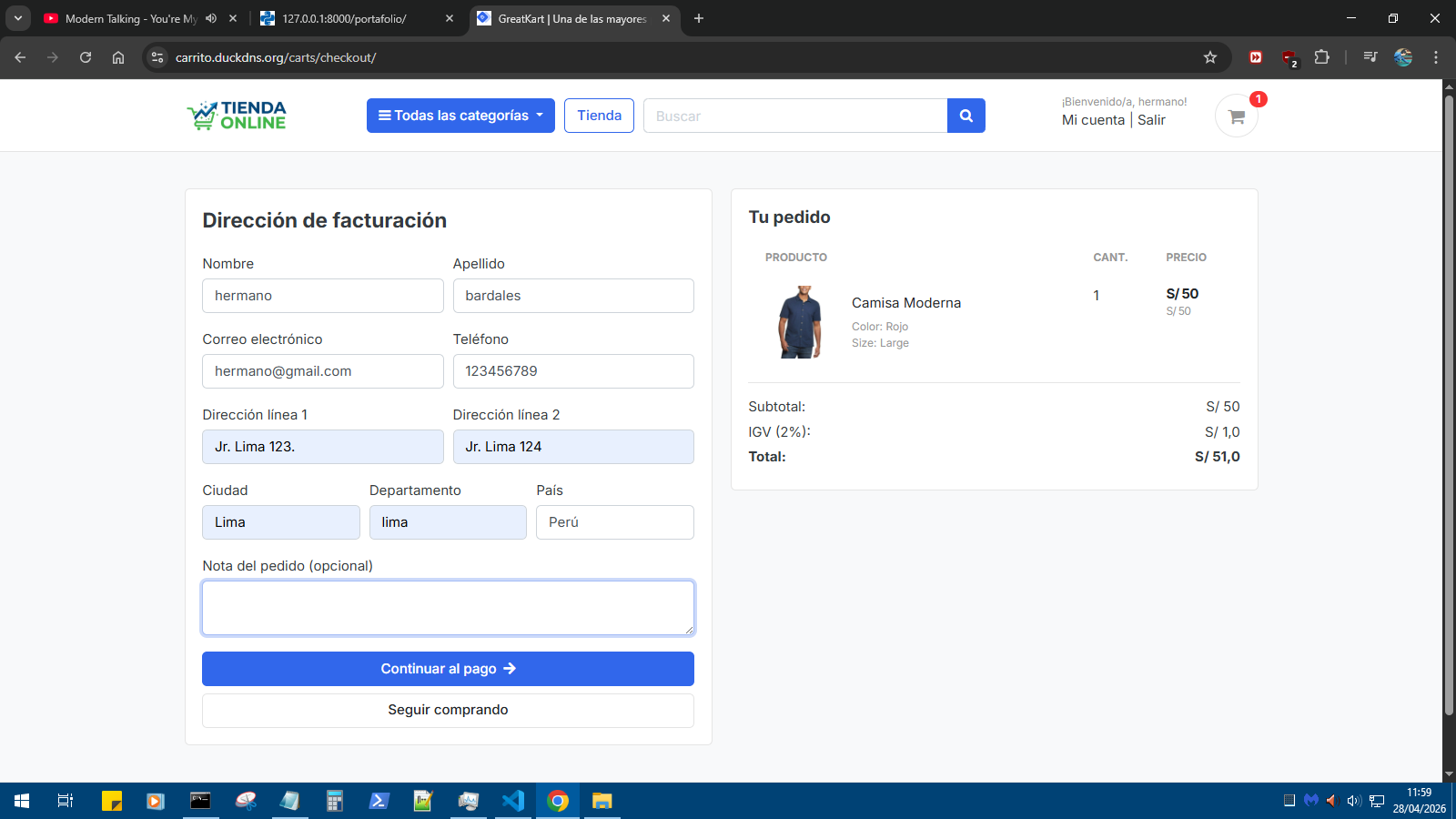Open the Chrome extensions puzzle icon

pyautogui.click(x=1321, y=57)
